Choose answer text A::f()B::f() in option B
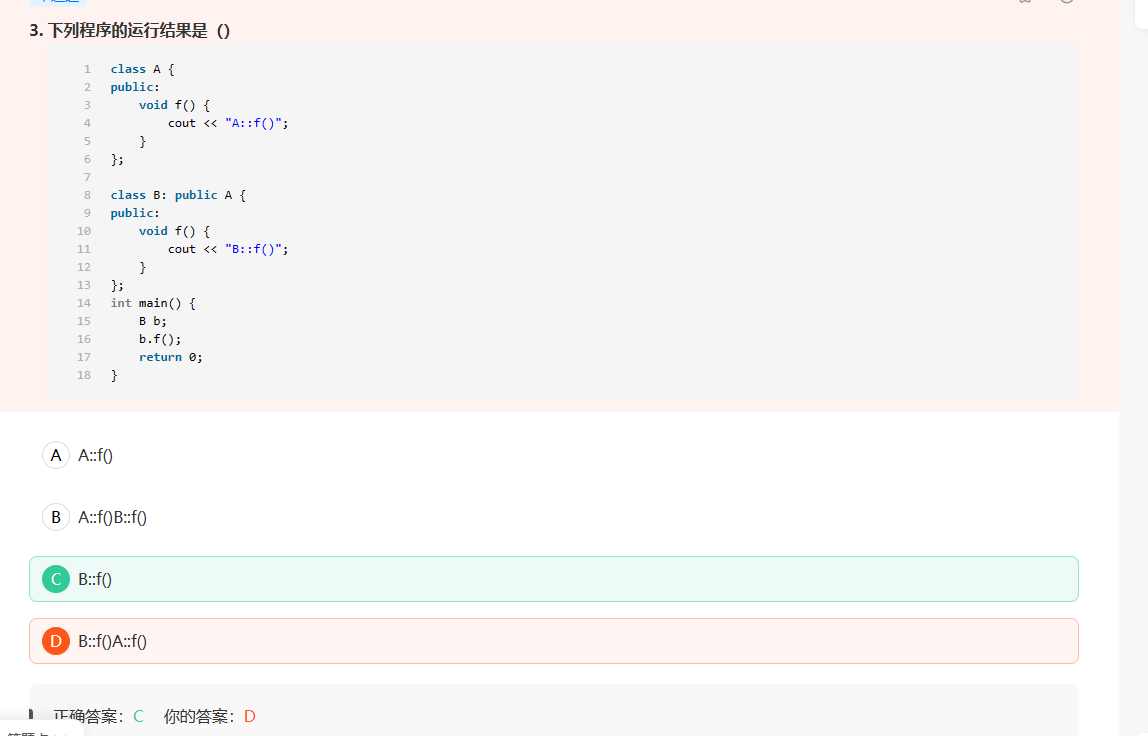The height and width of the screenshot is (736, 1148). (113, 517)
